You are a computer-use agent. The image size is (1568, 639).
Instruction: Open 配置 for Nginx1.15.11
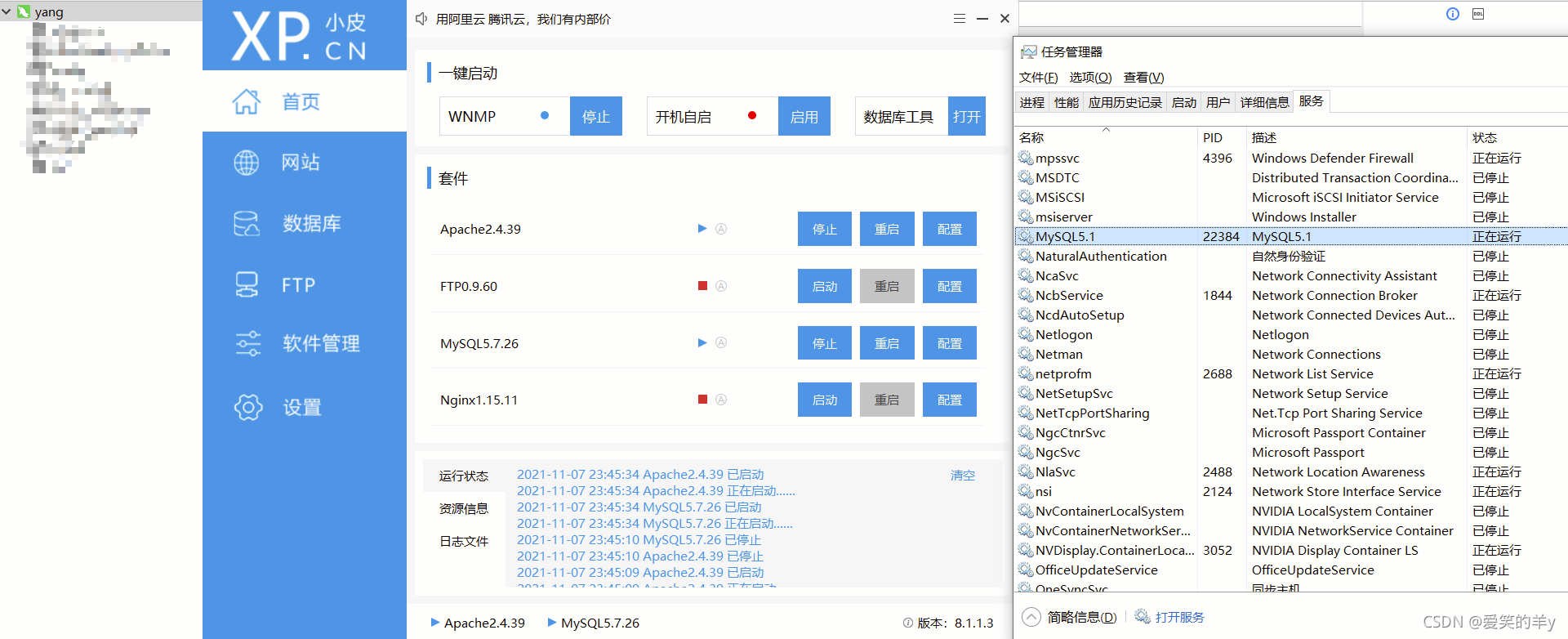950,400
